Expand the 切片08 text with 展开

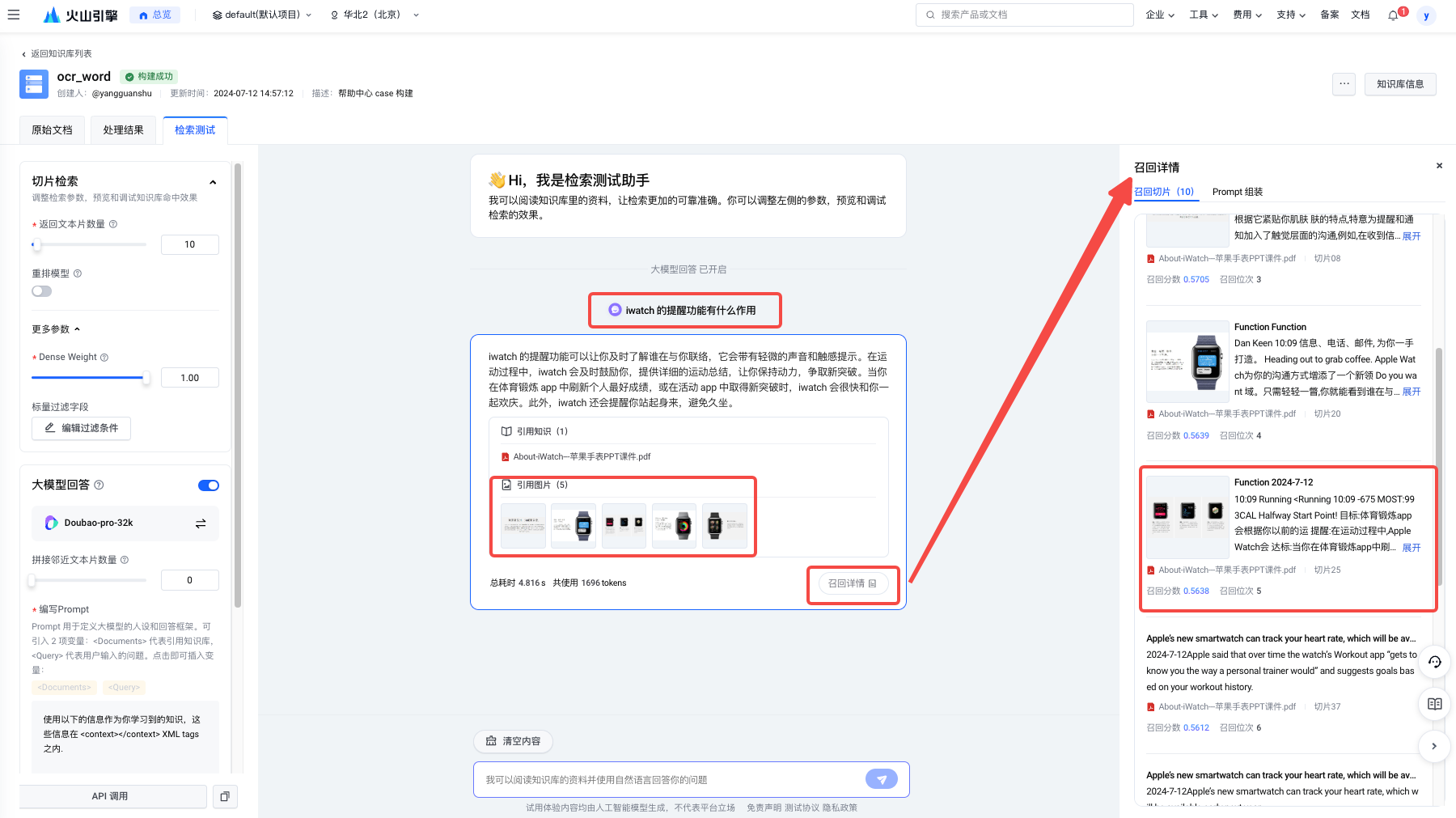coord(1412,236)
